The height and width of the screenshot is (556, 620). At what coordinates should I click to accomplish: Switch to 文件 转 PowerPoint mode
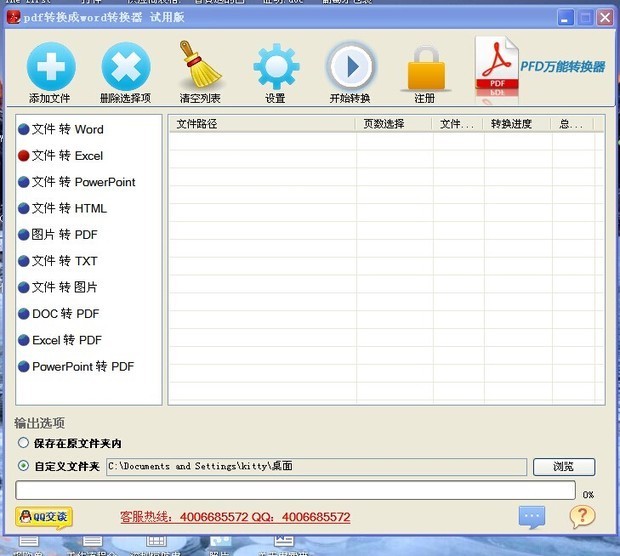pyautogui.click(x=83, y=182)
